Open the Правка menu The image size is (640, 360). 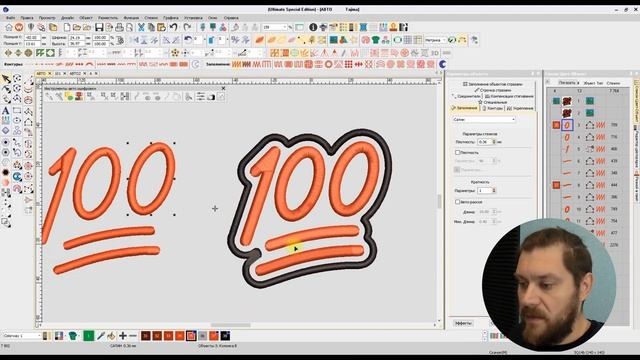(x=27, y=18)
